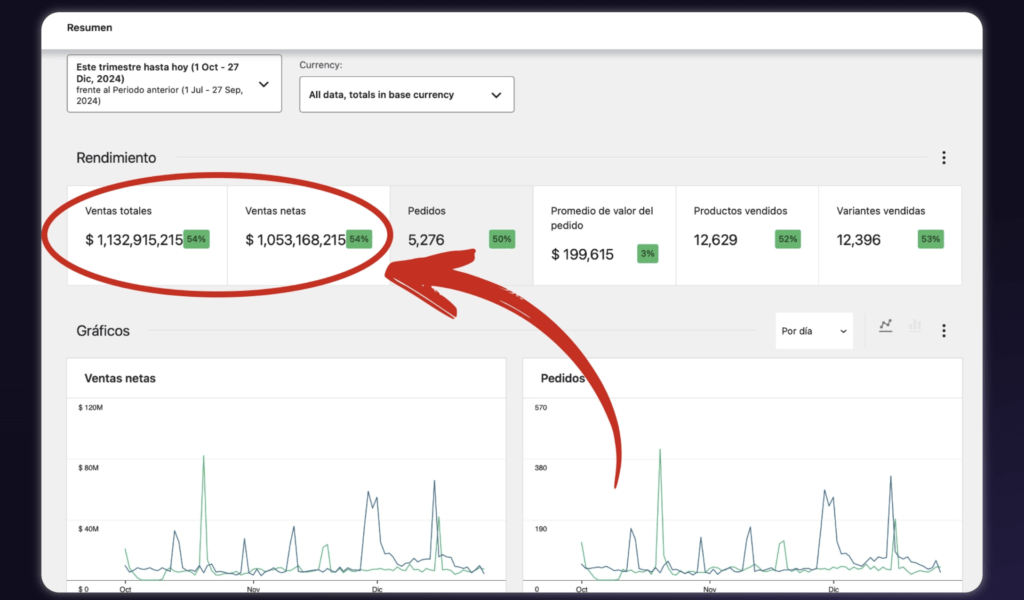Click the 50% badge on Pedidos
Screen dimensions: 1024x600
pos(502,239)
